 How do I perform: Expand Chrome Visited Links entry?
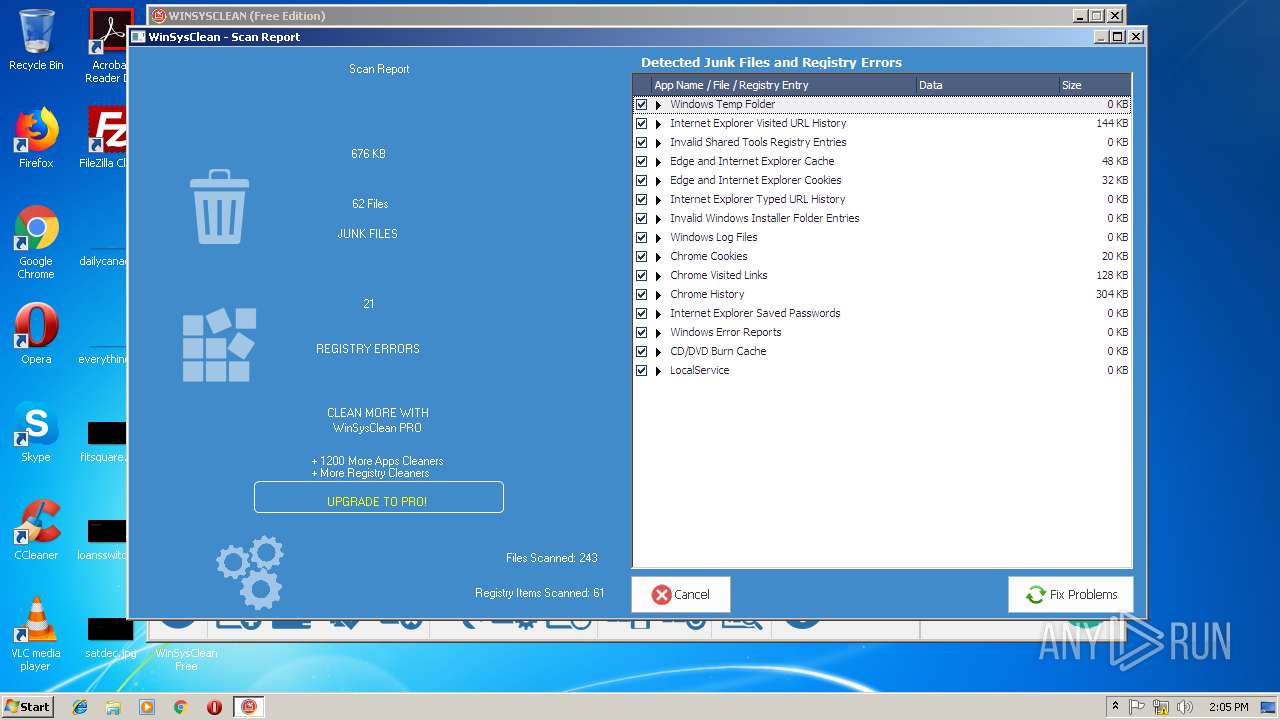pos(658,276)
